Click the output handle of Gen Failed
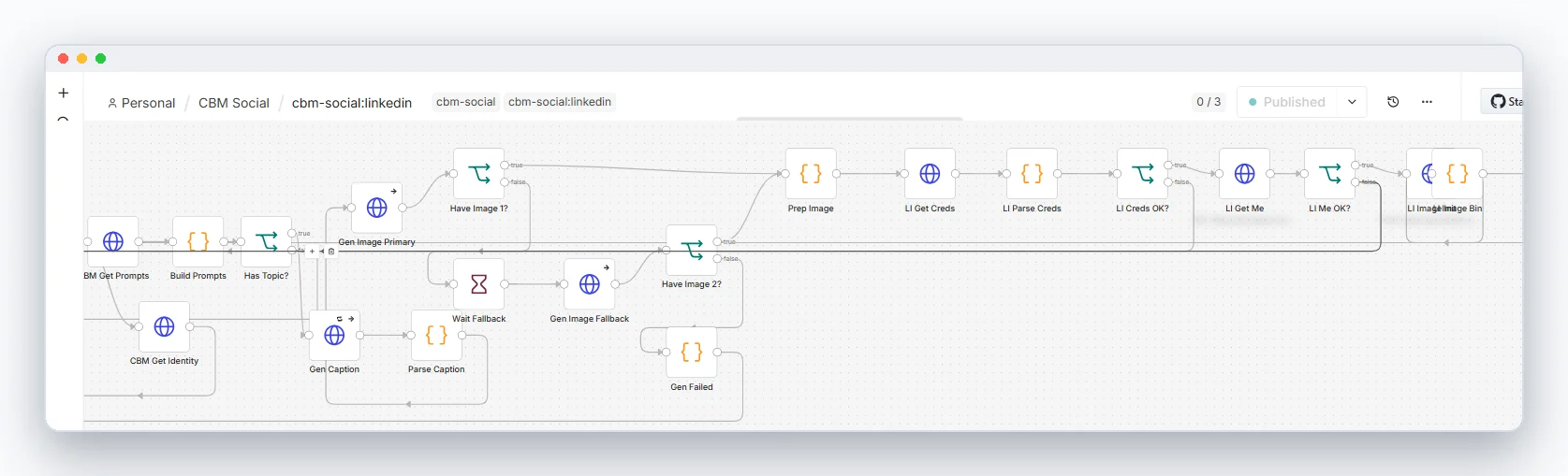This screenshot has width=1568, height=476. (717, 353)
